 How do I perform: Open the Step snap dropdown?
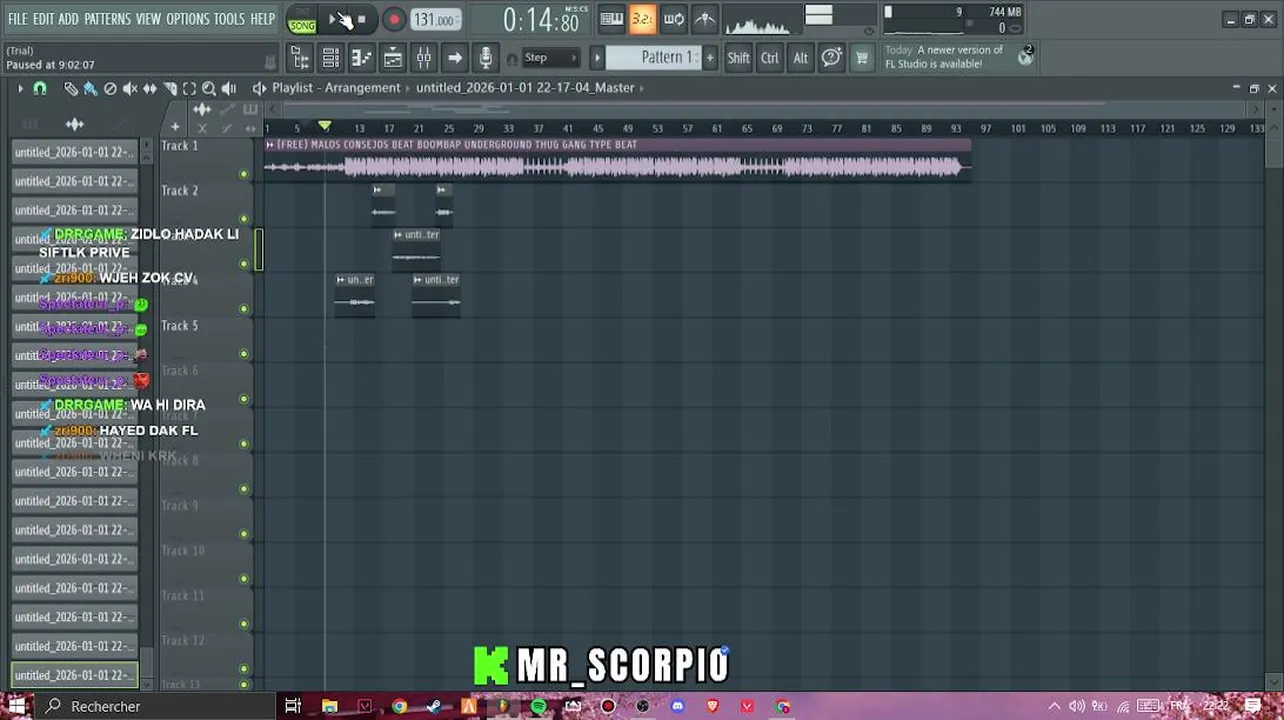pyautogui.click(x=550, y=58)
